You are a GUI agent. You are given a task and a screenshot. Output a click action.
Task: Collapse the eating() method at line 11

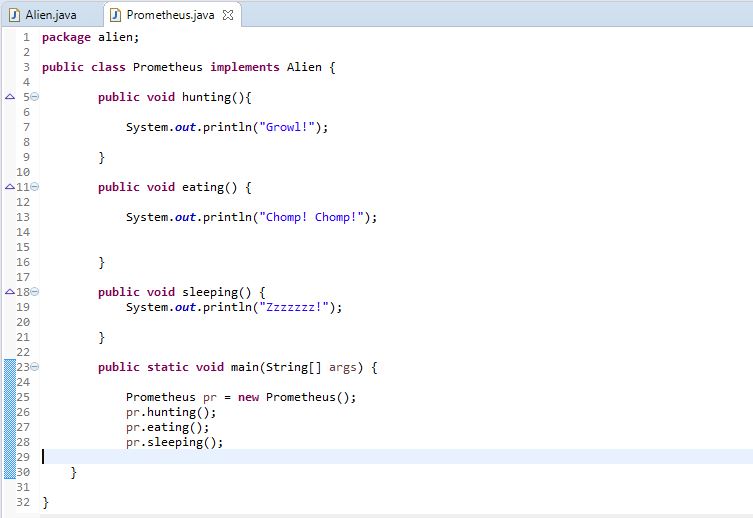[x=35, y=187]
